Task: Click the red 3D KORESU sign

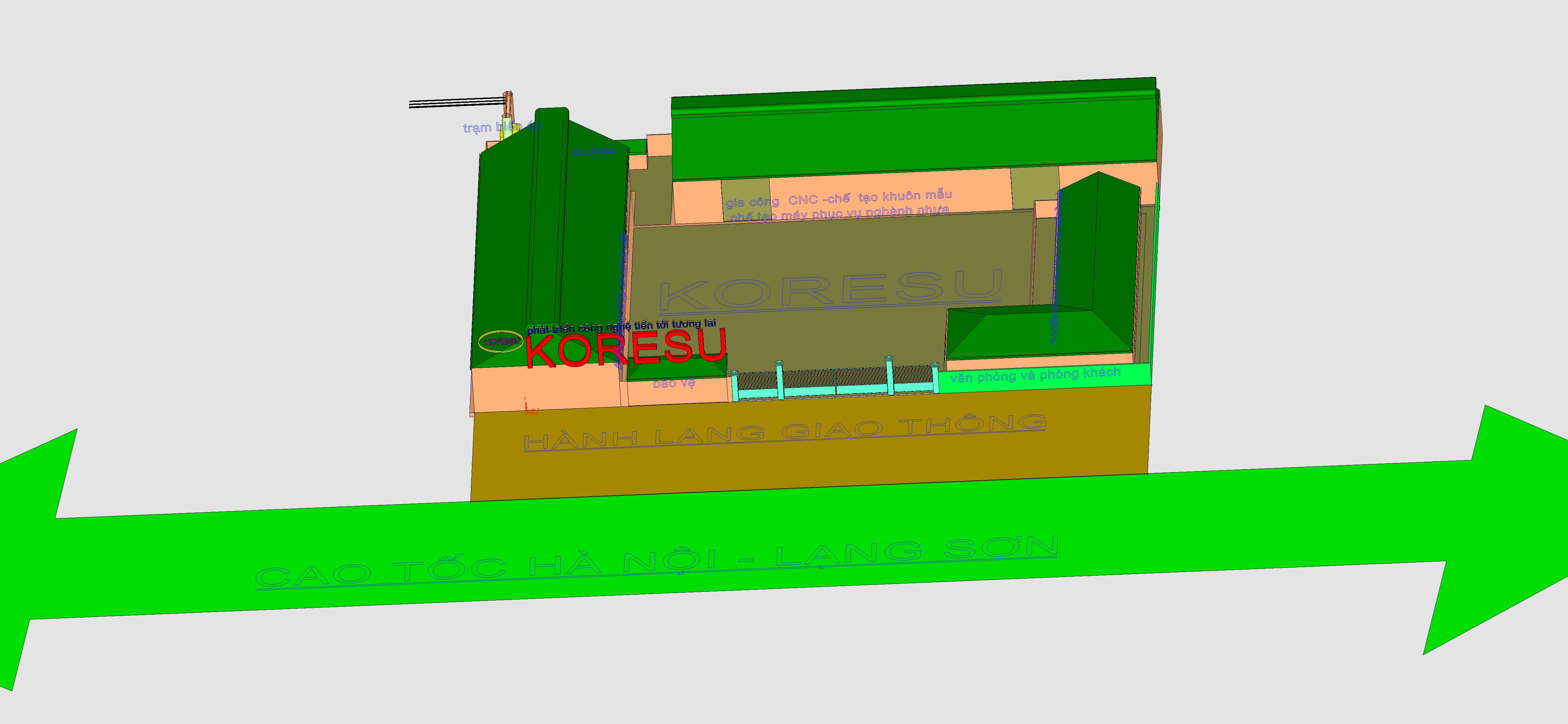Action: click(x=626, y=348)
